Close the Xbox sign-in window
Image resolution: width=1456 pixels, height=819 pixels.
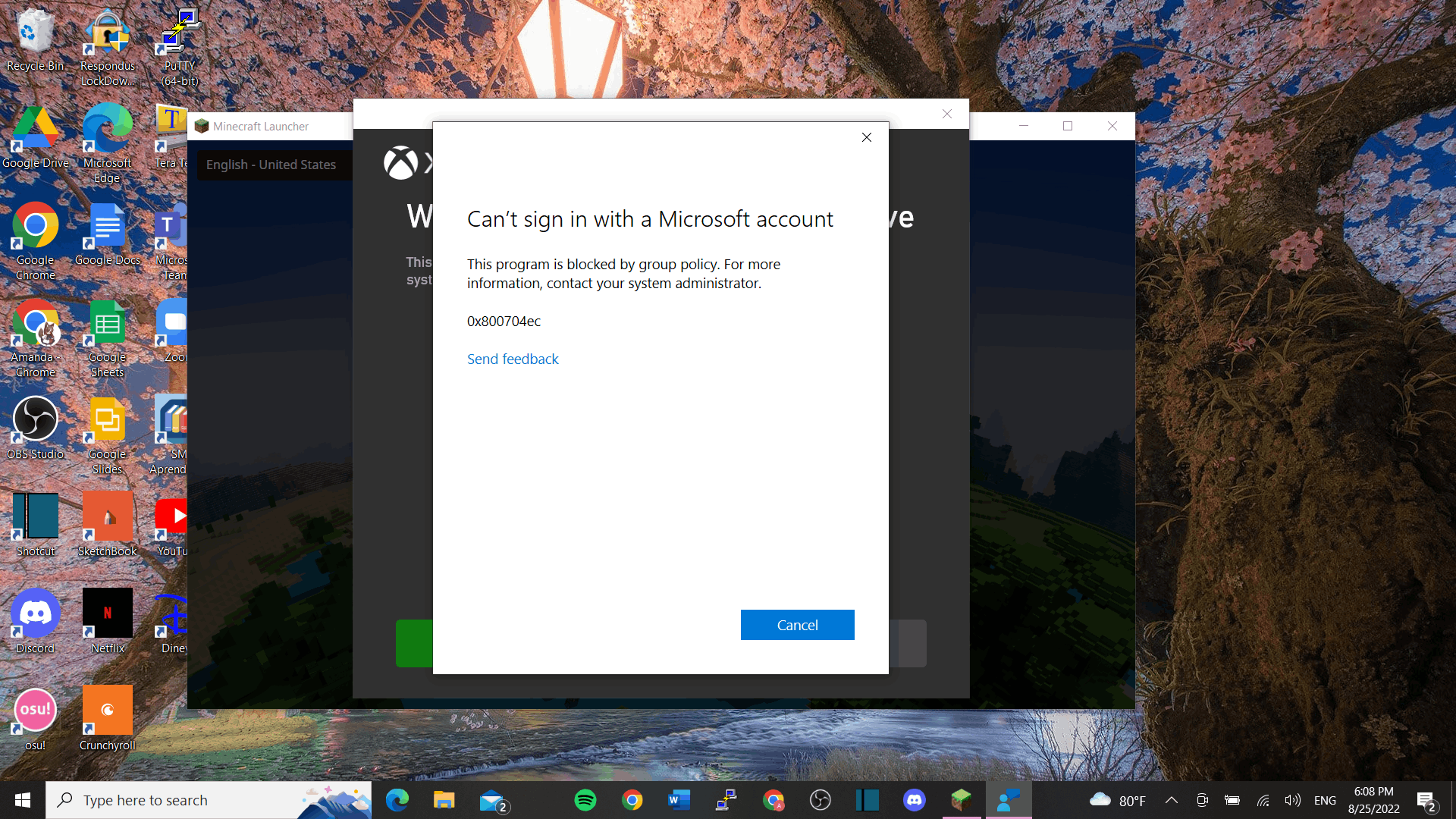tap(947, 114)
